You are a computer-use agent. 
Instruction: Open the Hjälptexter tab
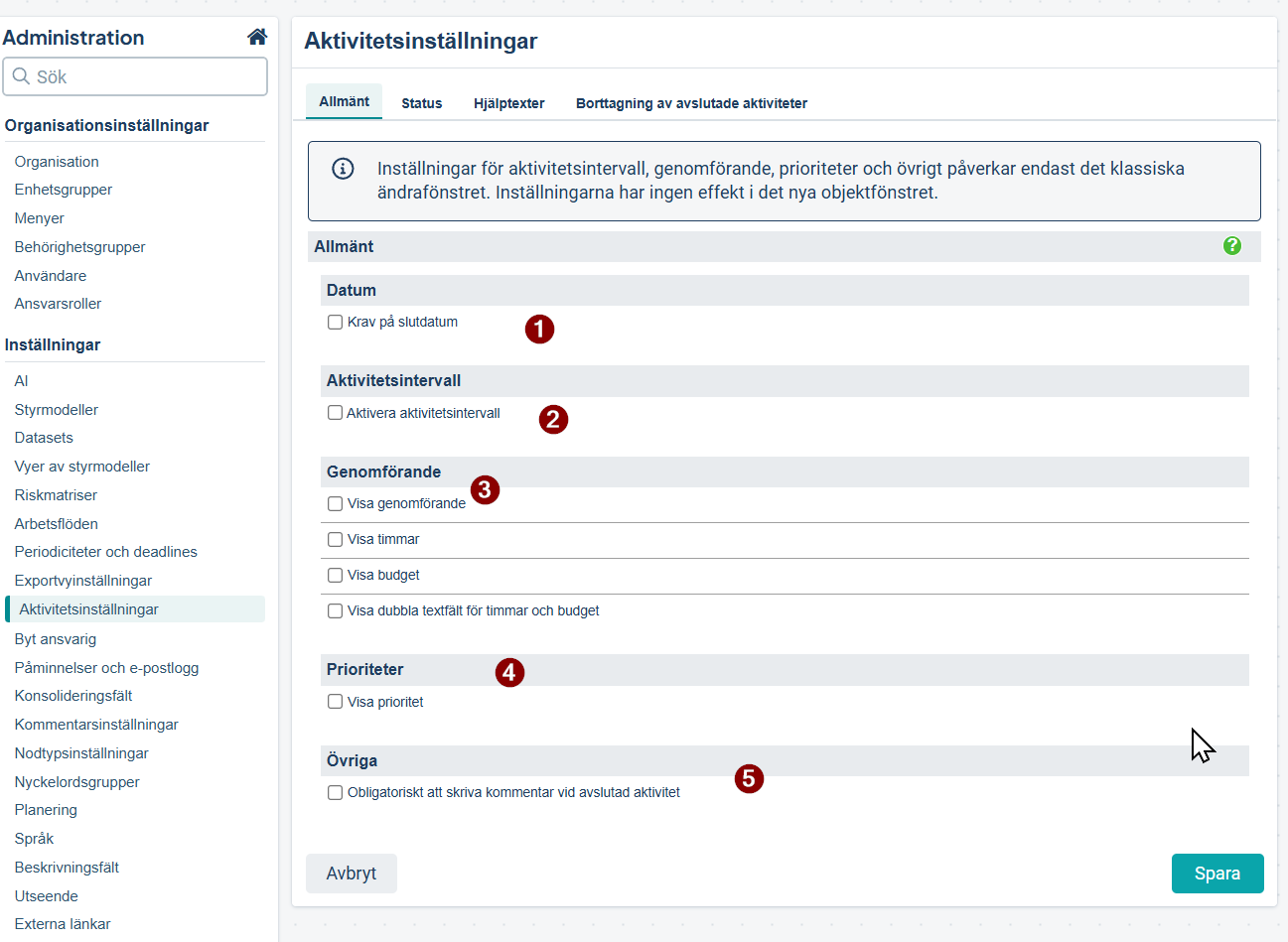coord(509,103)
